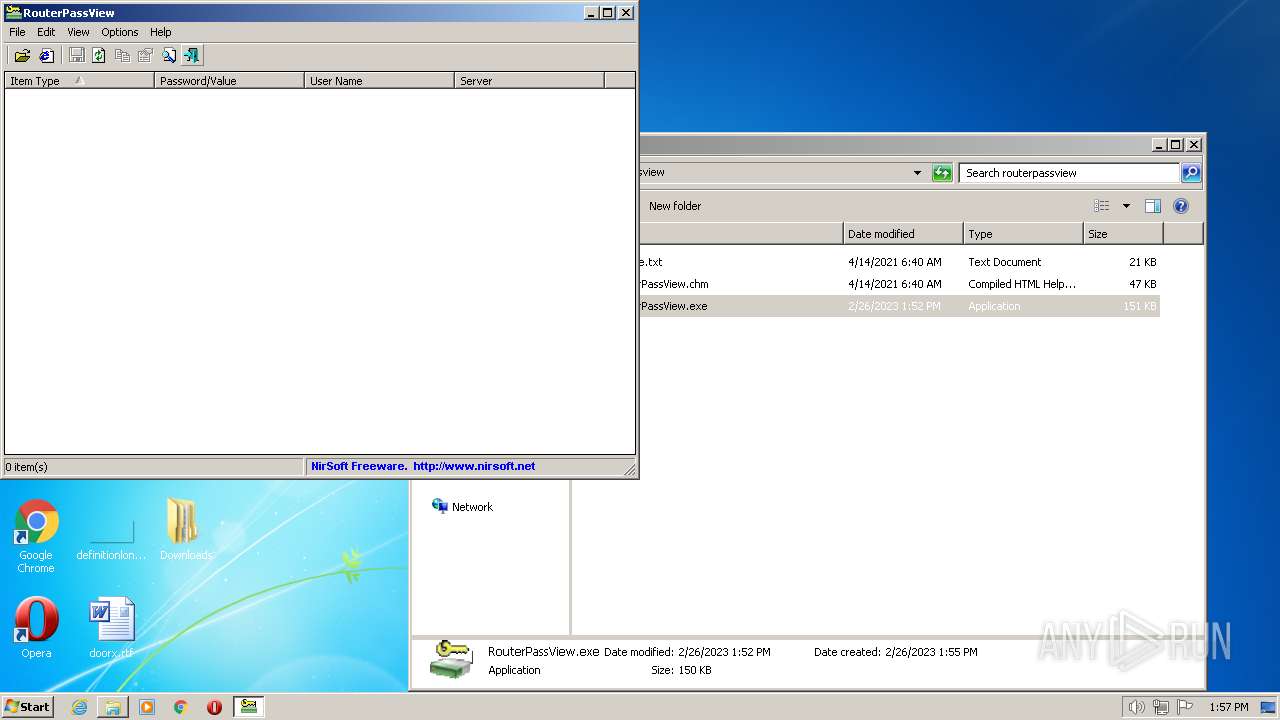The image size is (1280, 720).
Task: Open router file toolbar icon in RouterPassView
Action: click(x=22, y=56)
